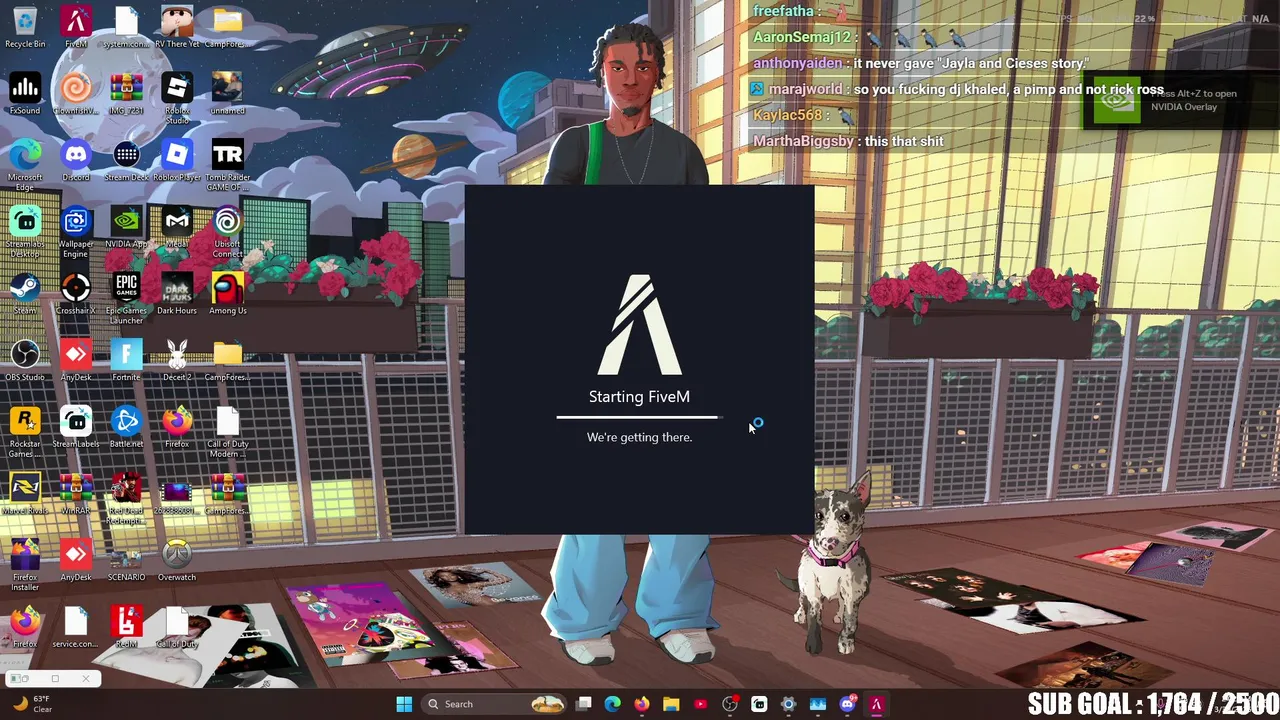Open the Discord taskbar icon with notification badge
1280x720 pixels.
[x=847, y=704]
